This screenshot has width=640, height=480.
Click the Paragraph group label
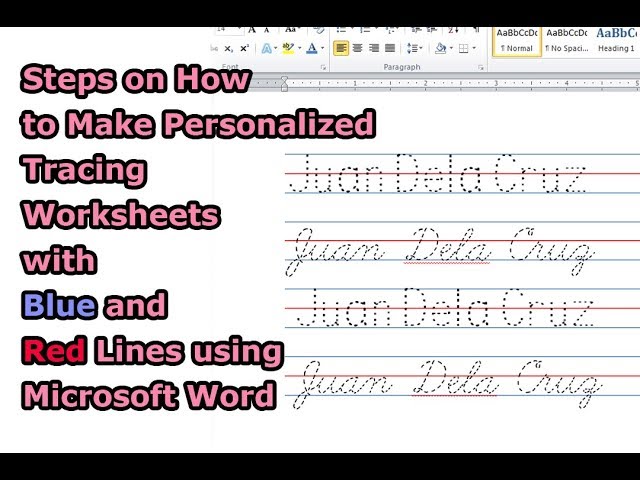pyautogui.click(x=402, y=67)
